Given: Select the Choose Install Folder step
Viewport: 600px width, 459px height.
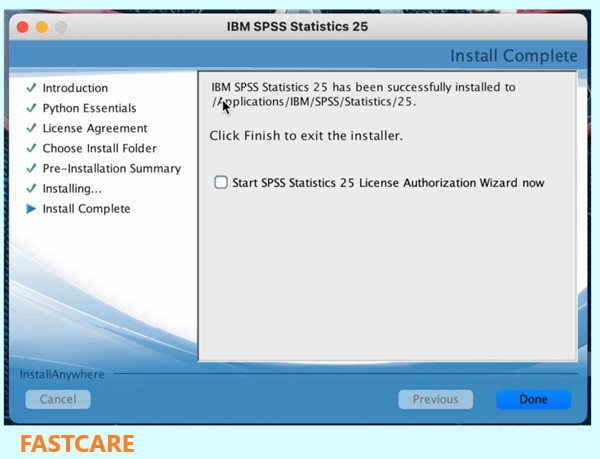Looking at the screenshot, I should [99, 148].
